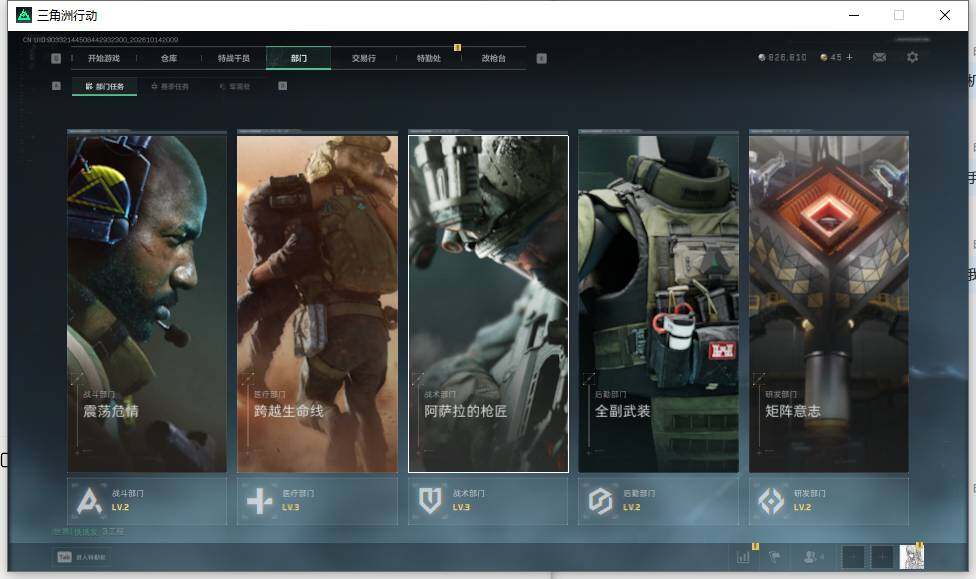976x579 pixels.
Task: Switch to the 仓库 tab
Action: [x=169, y=58]
